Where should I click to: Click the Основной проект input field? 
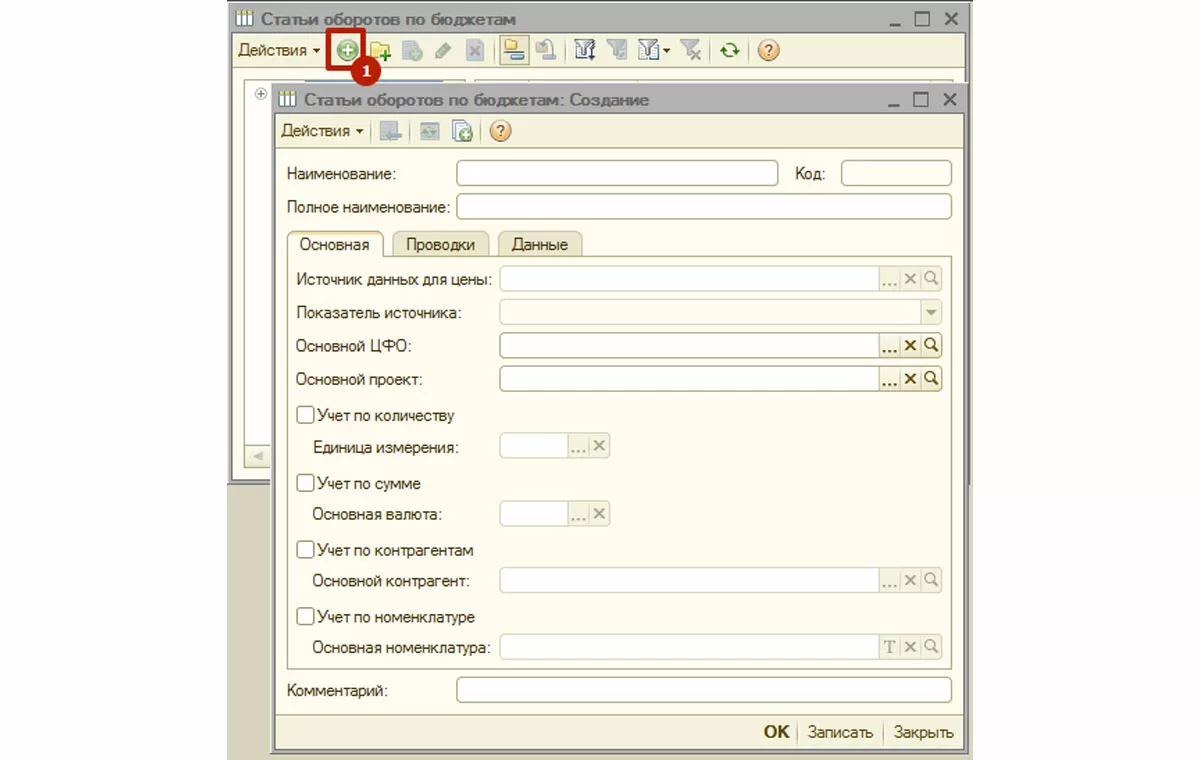point(689,379)
